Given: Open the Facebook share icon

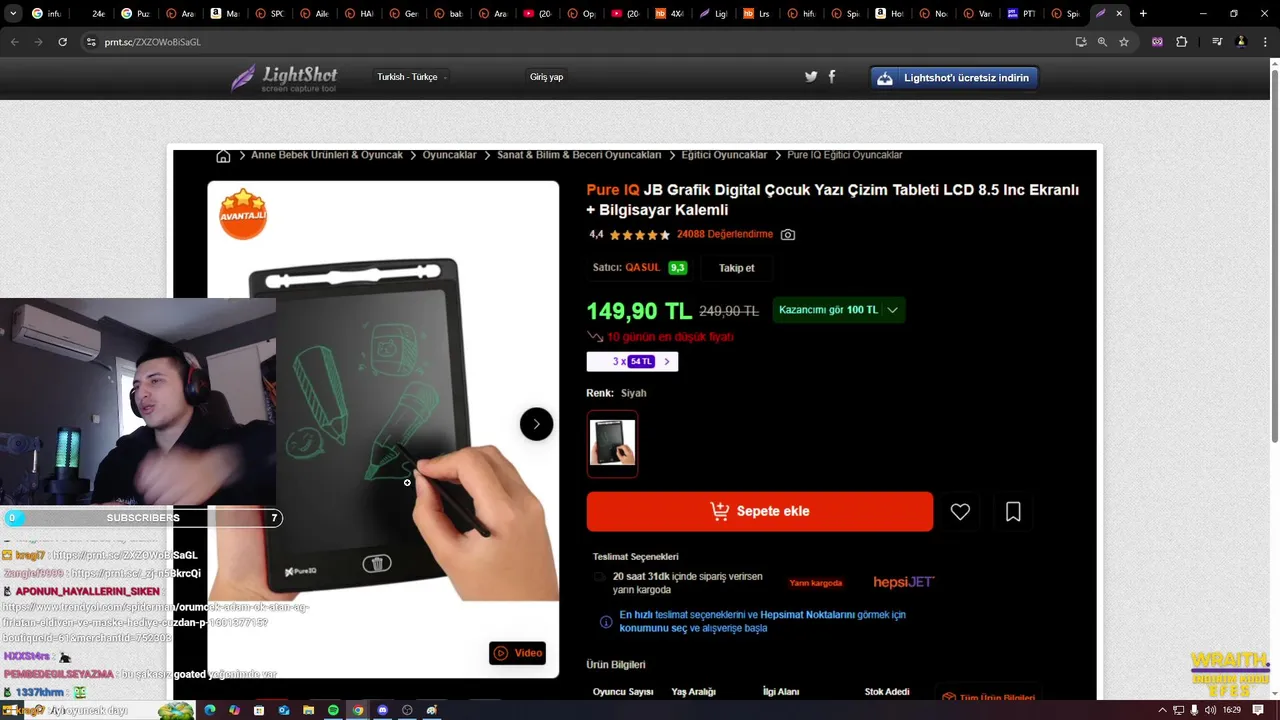Looking at the screenshot, I should [x=831, y=76].
